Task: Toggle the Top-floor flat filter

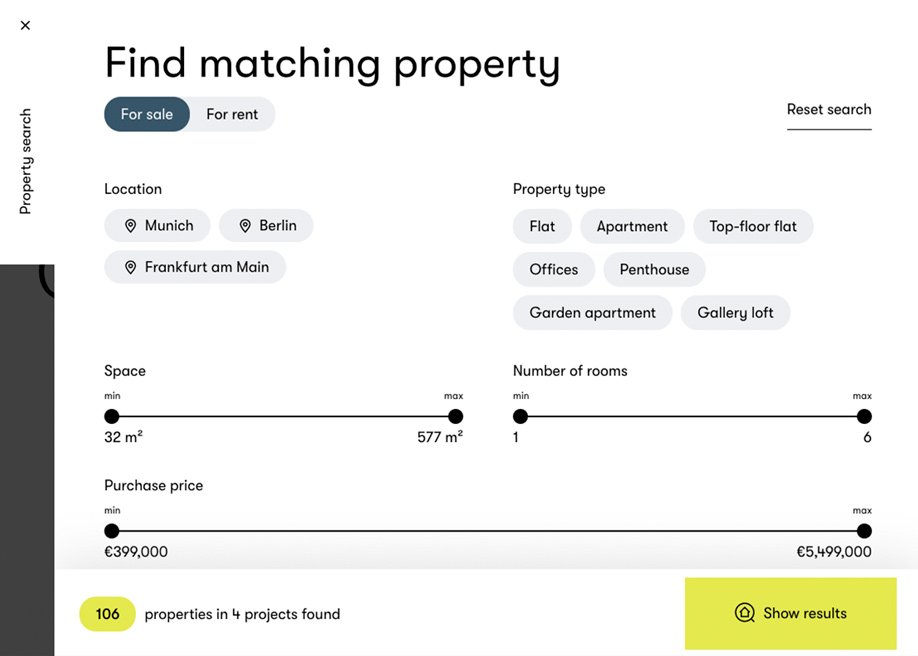Action: pos(753,226)
